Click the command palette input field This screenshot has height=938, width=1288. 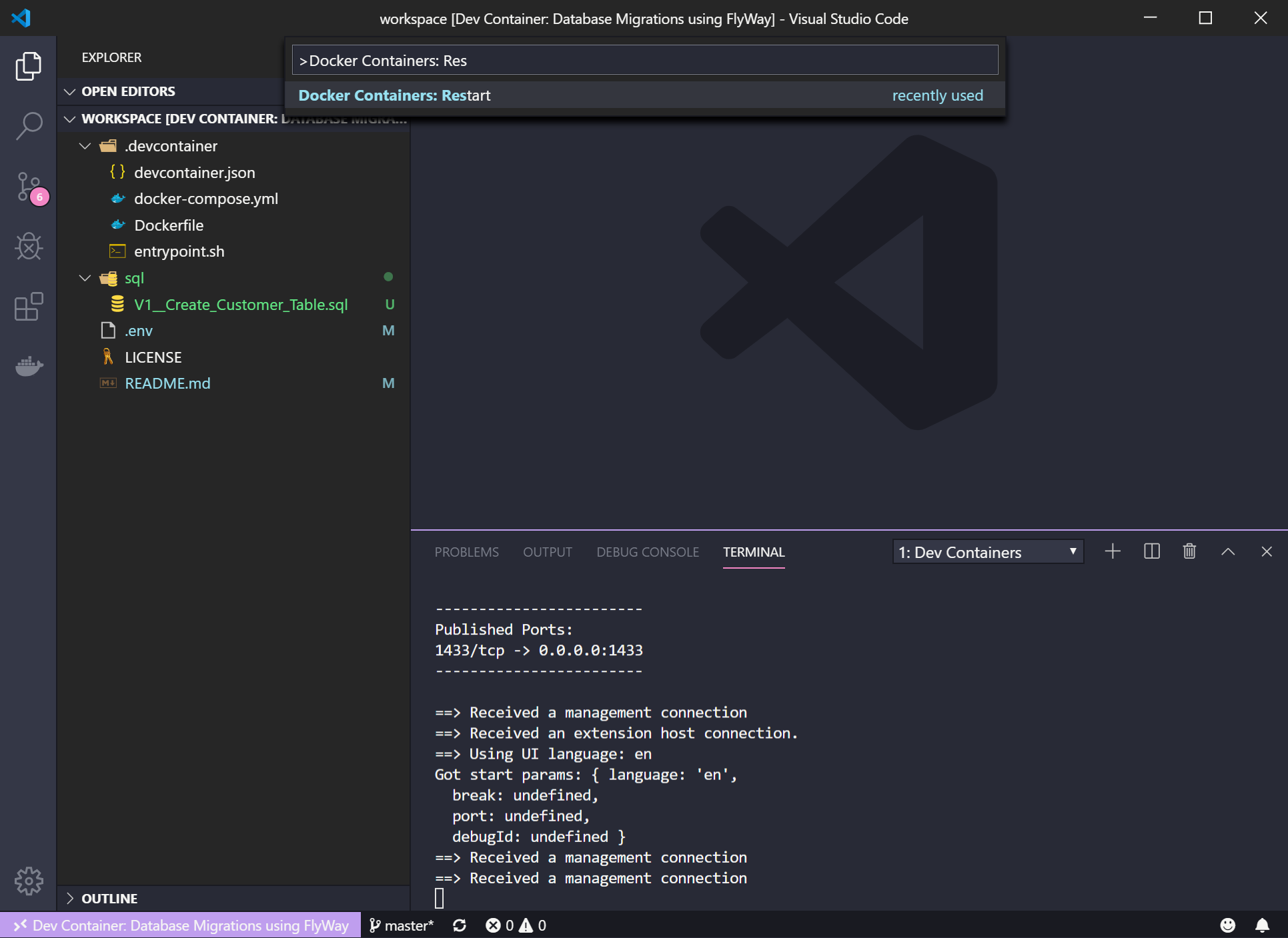(644, 60)
